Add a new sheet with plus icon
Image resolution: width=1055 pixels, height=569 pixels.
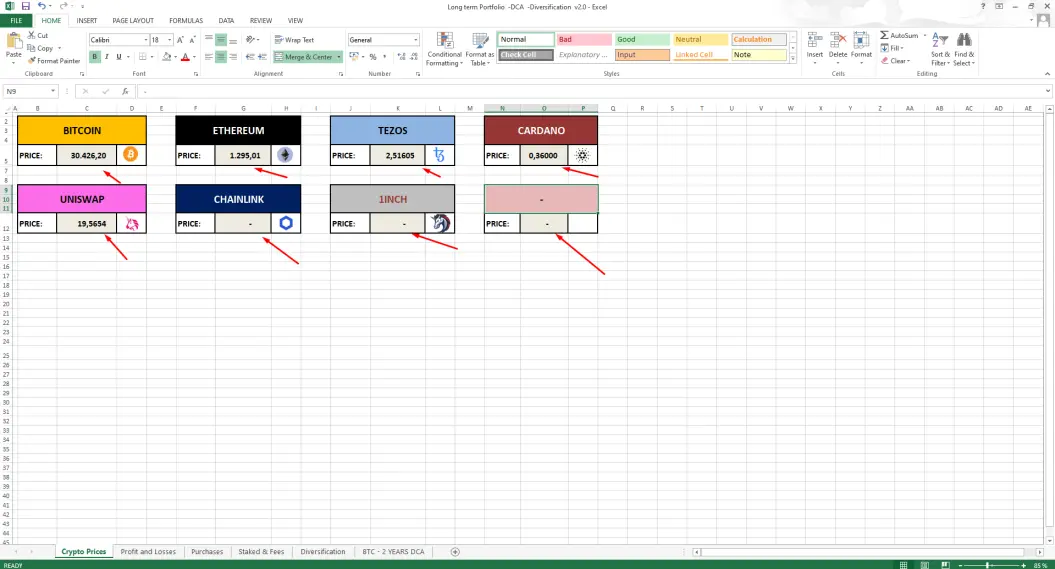coord(455,552)
